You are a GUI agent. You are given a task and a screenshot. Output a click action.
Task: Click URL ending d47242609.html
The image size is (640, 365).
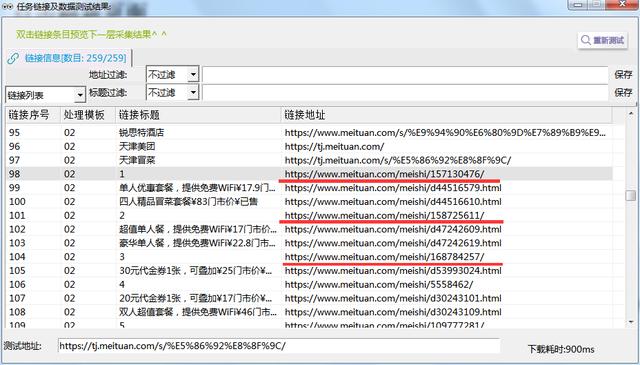pyautogui.click(x=393, y=229)
